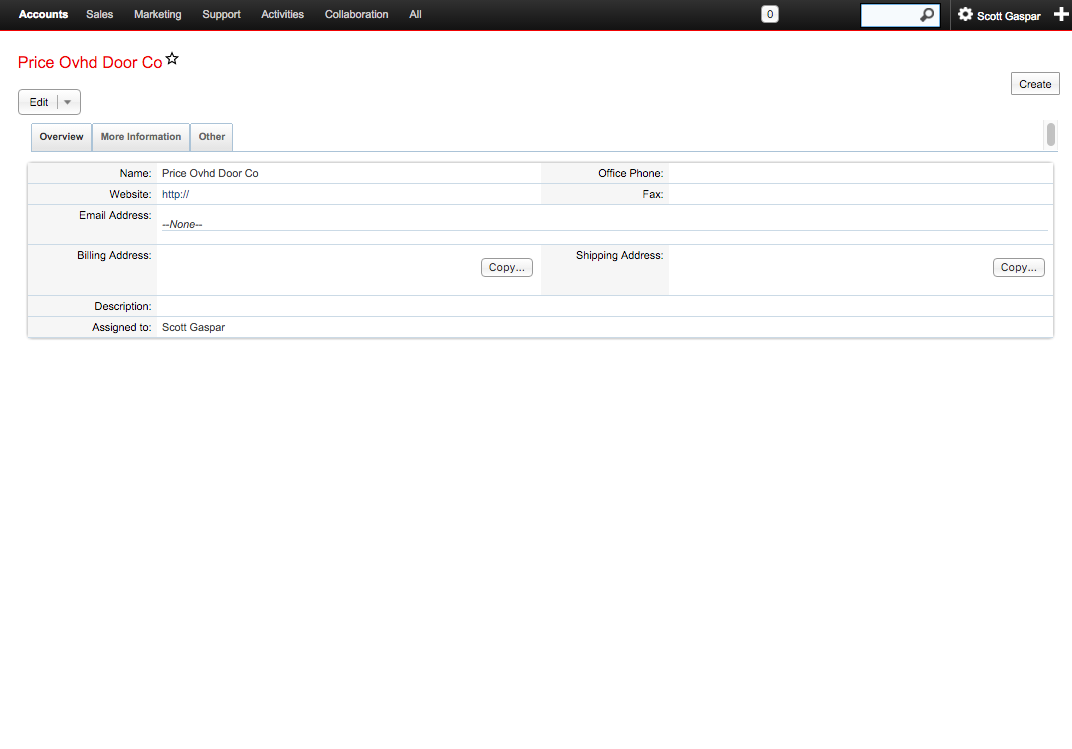Open the settings gear icon

click(965, 14)
